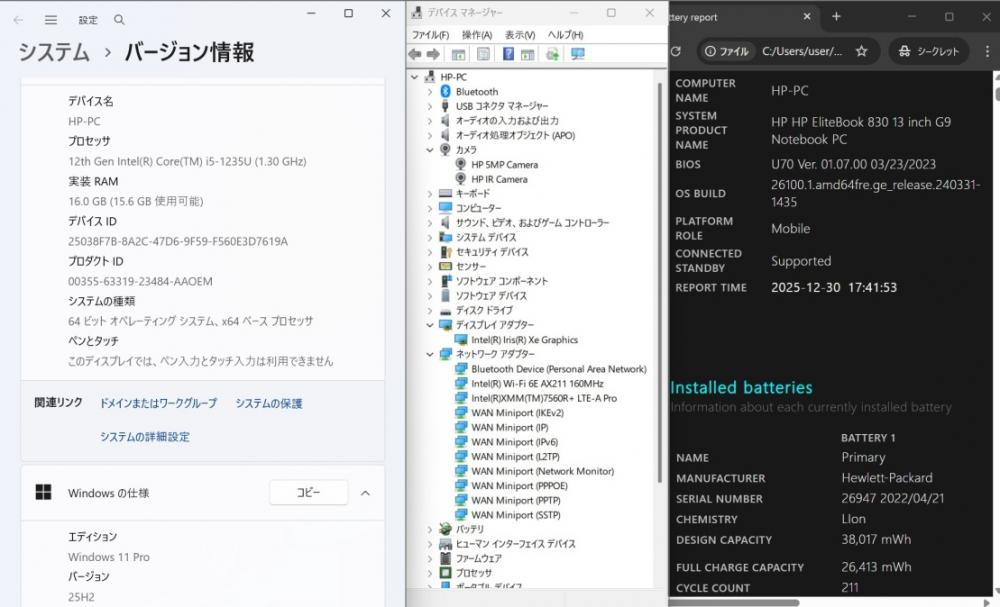Click ファイル info chip in address bar
Screen dimensions: 1000x607
[726, 51]
